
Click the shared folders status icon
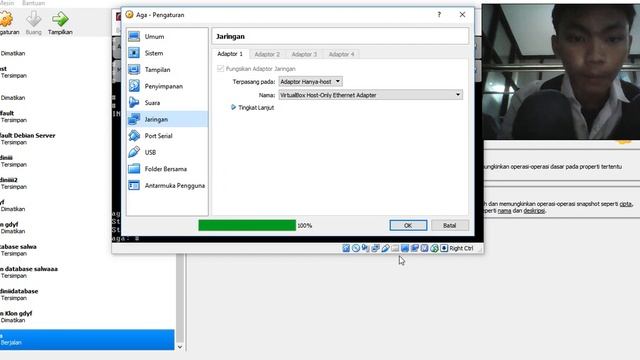coord(395,248)
